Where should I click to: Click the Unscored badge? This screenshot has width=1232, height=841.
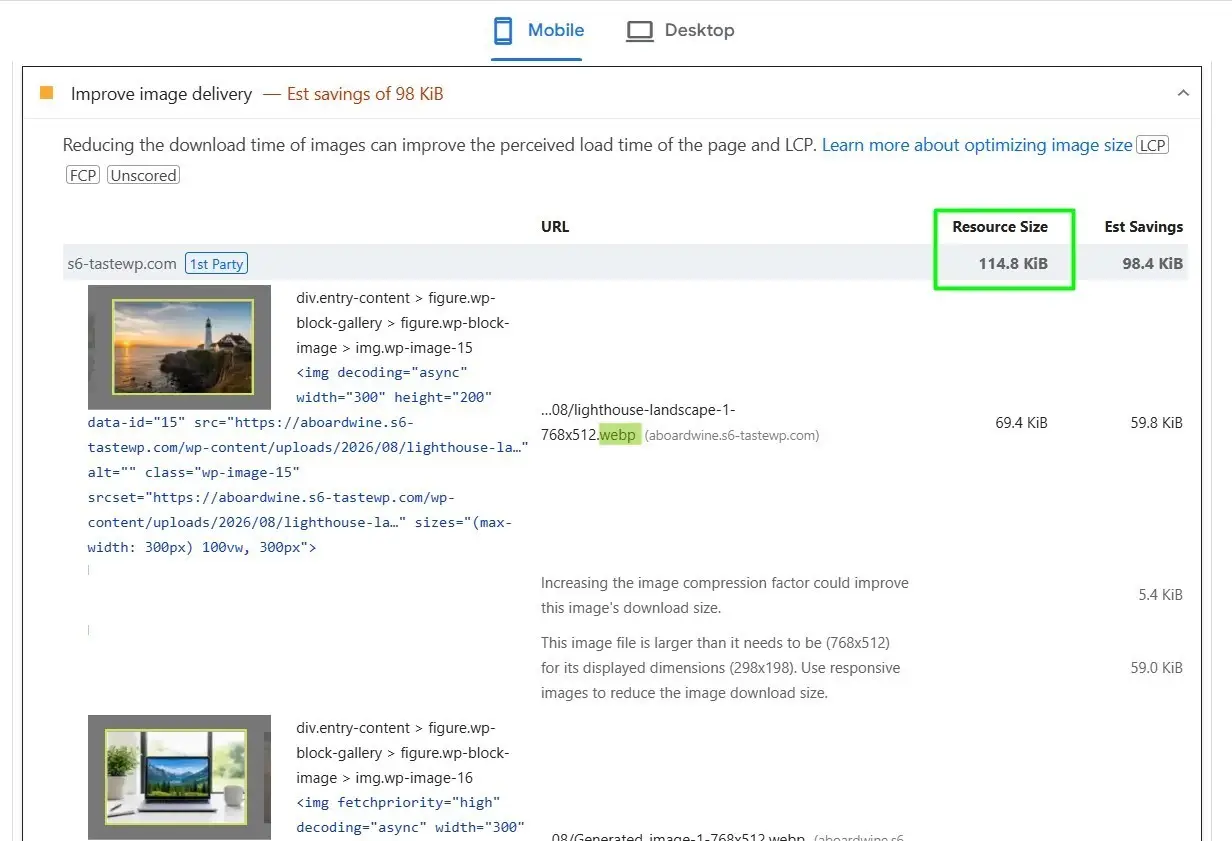(143, 175)
